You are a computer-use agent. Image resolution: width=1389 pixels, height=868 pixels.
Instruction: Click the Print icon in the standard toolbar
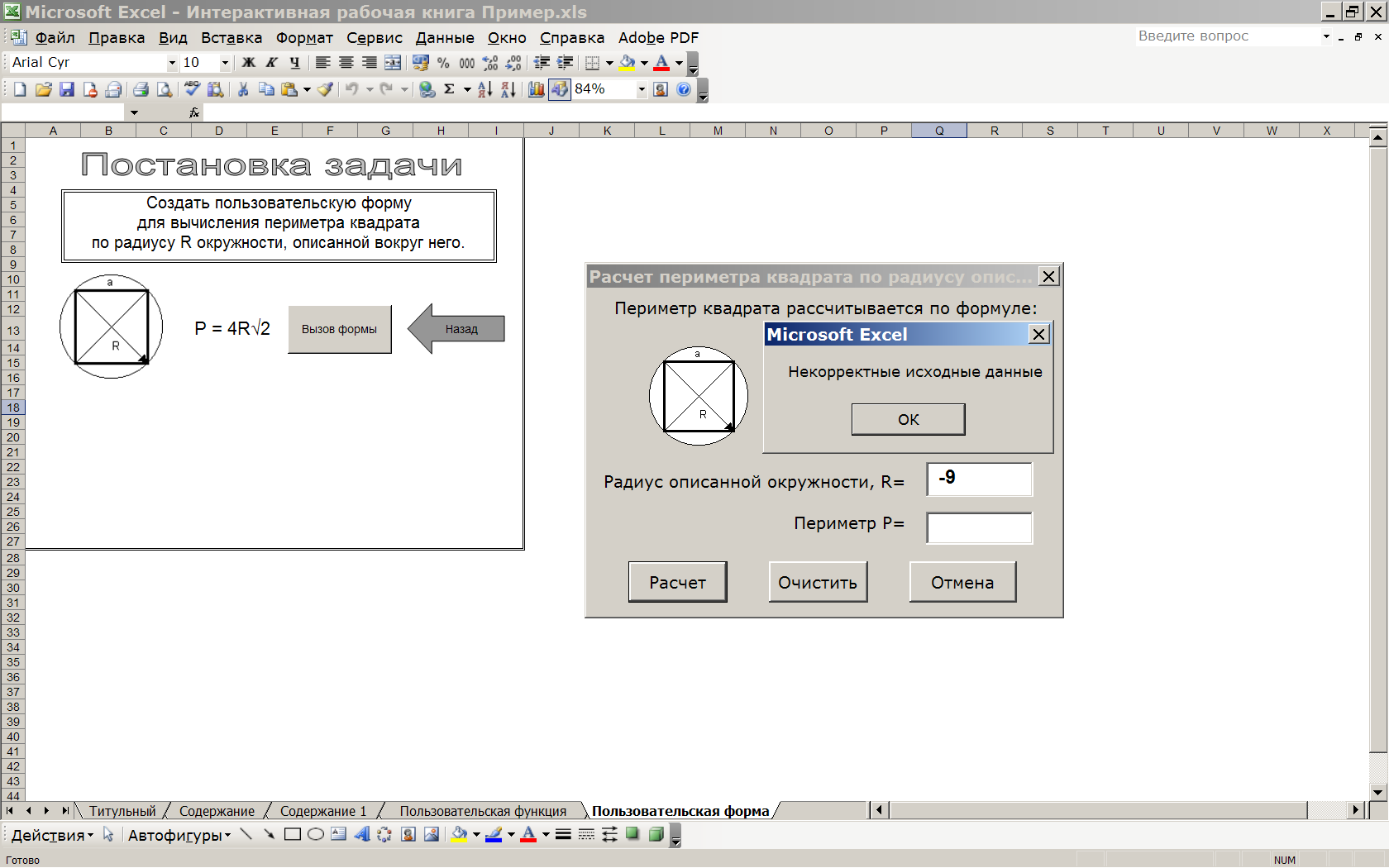pos(141,89)
